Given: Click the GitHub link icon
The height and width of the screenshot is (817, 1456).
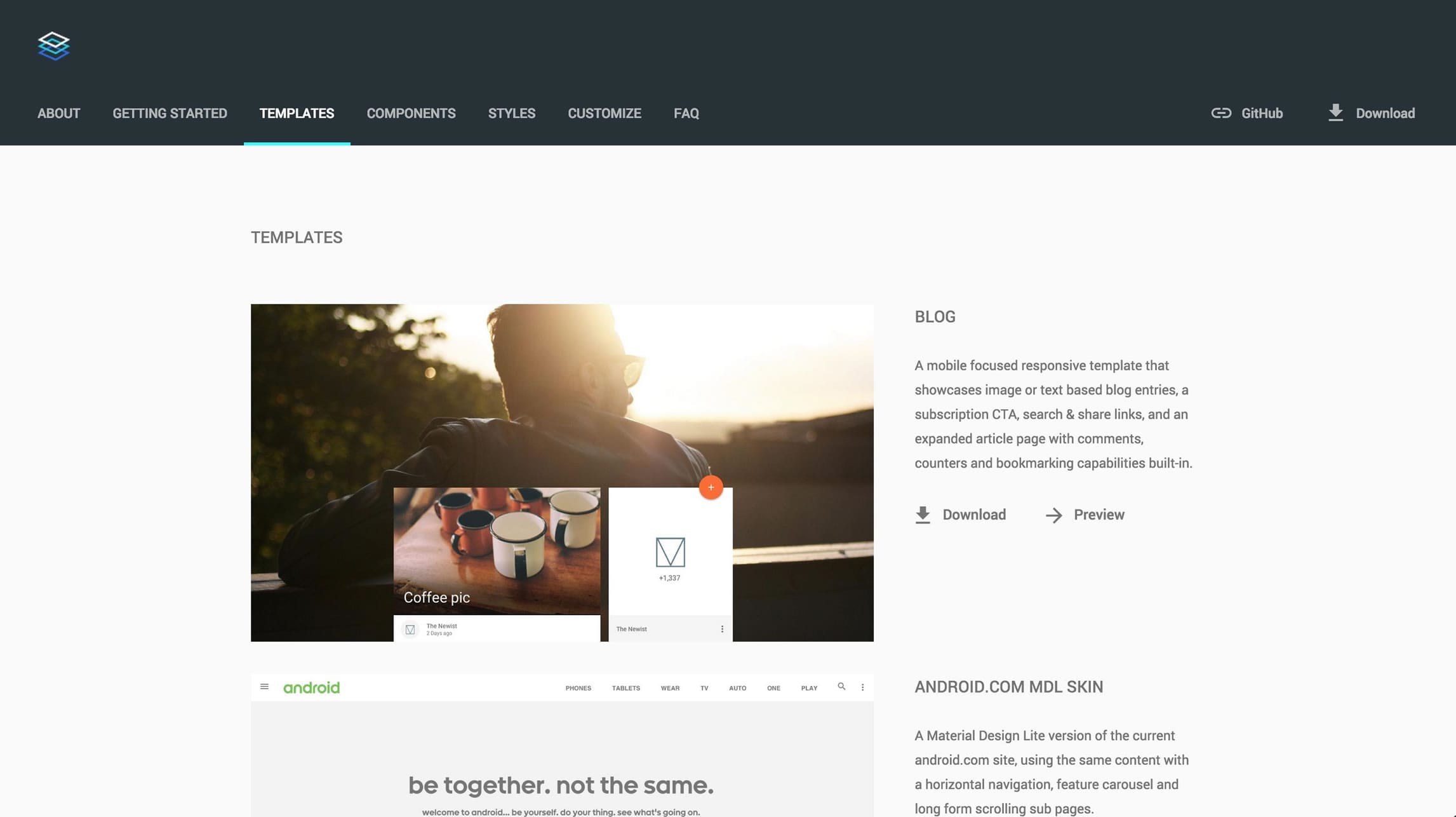Looking at the screenshot, I should 1221,113.
